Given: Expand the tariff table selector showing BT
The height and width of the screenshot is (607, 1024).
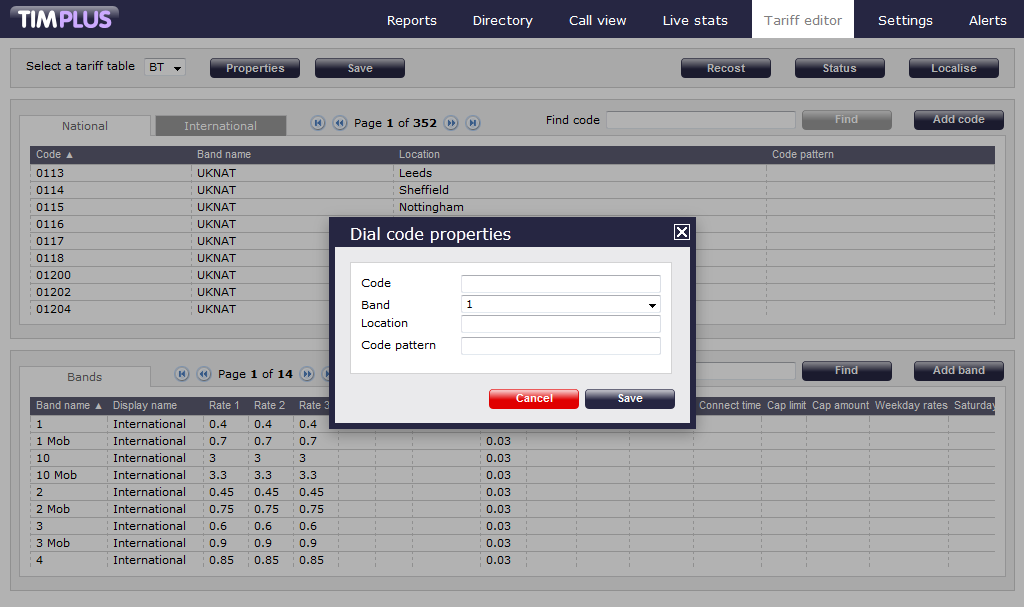Looking at the screenshot, I should click(165, 68).
